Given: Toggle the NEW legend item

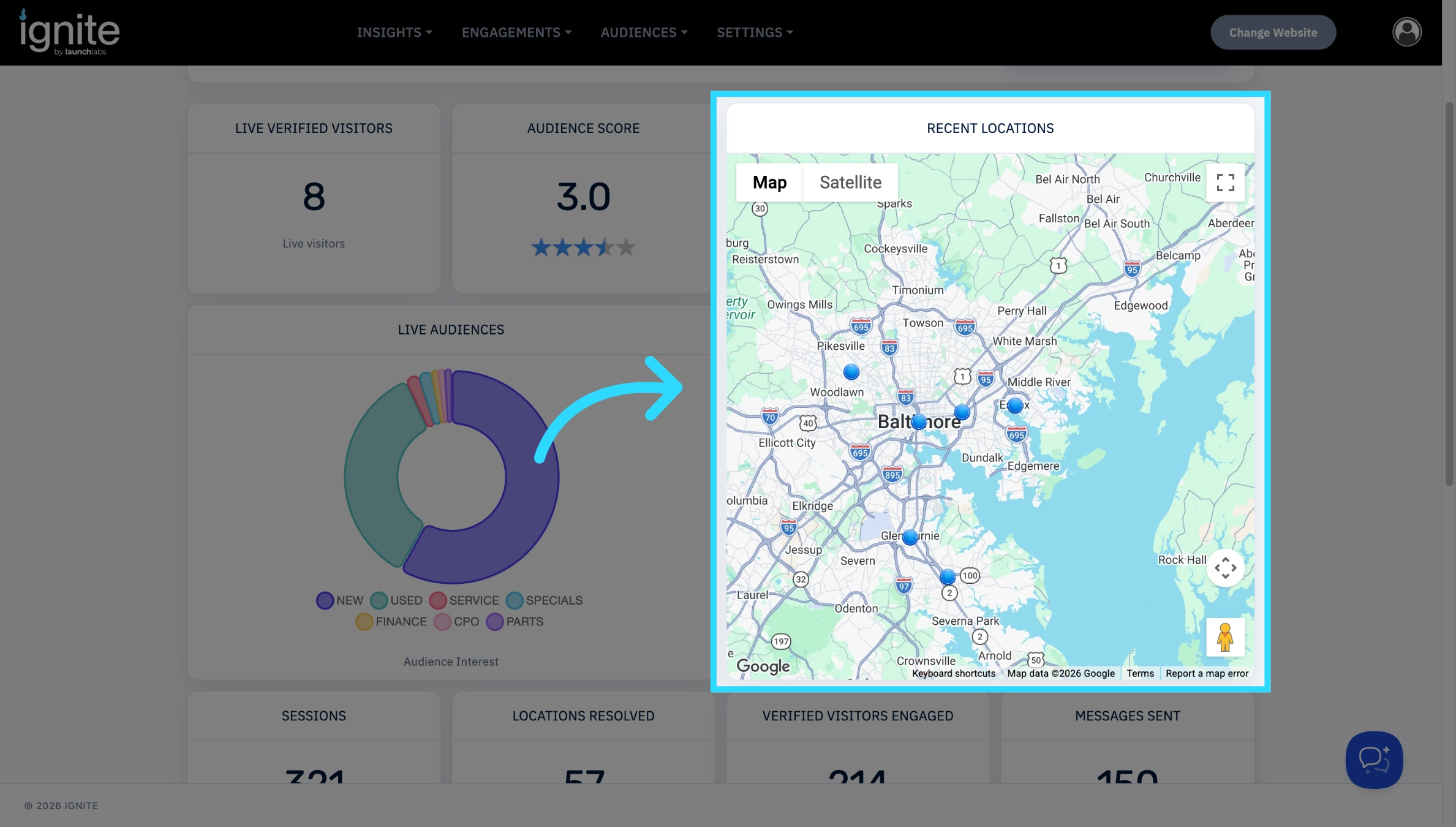Looking at the screenshot, I should [340, 600].
